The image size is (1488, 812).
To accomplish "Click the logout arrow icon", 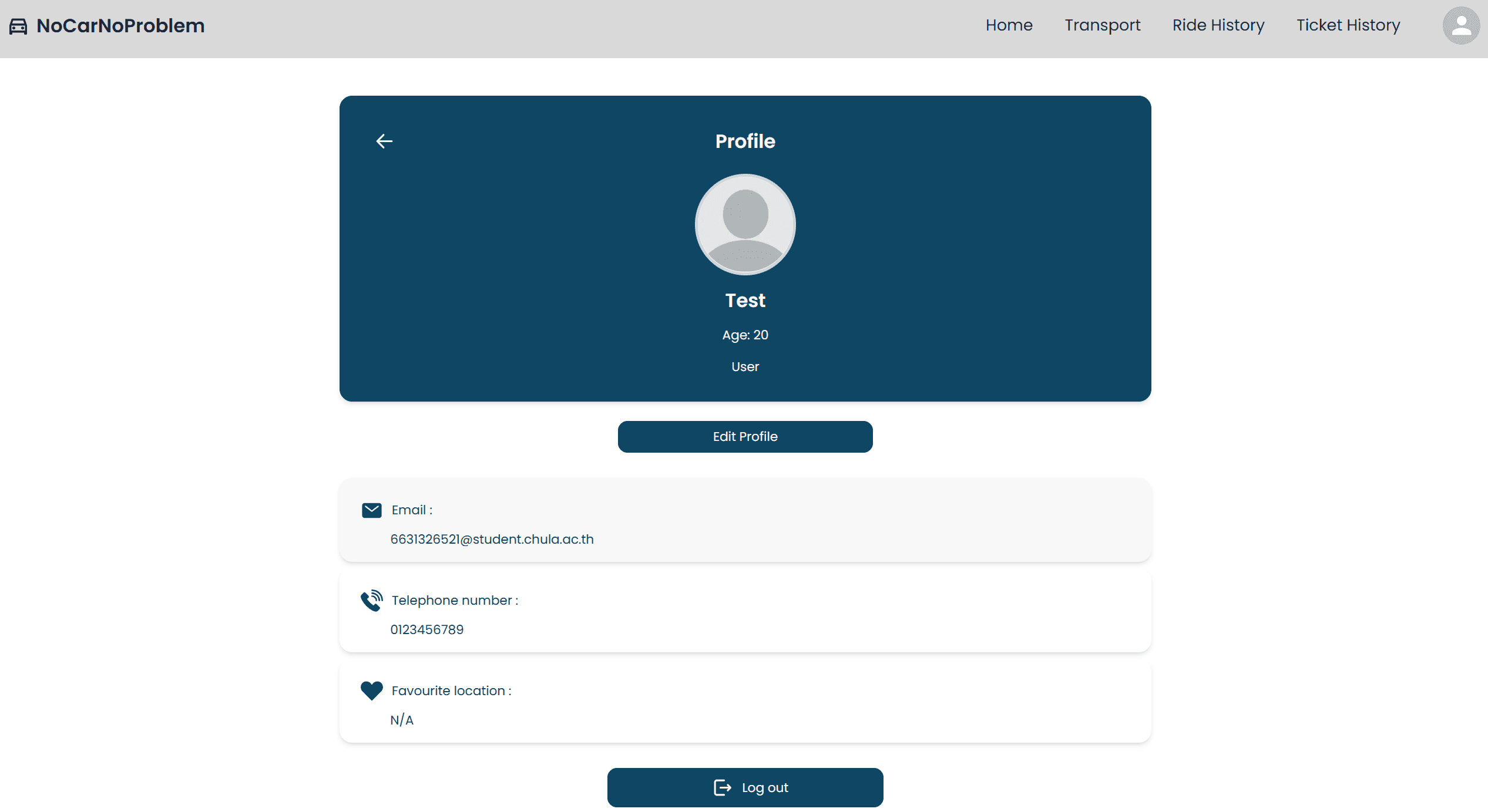I will [x=723, y=787].
